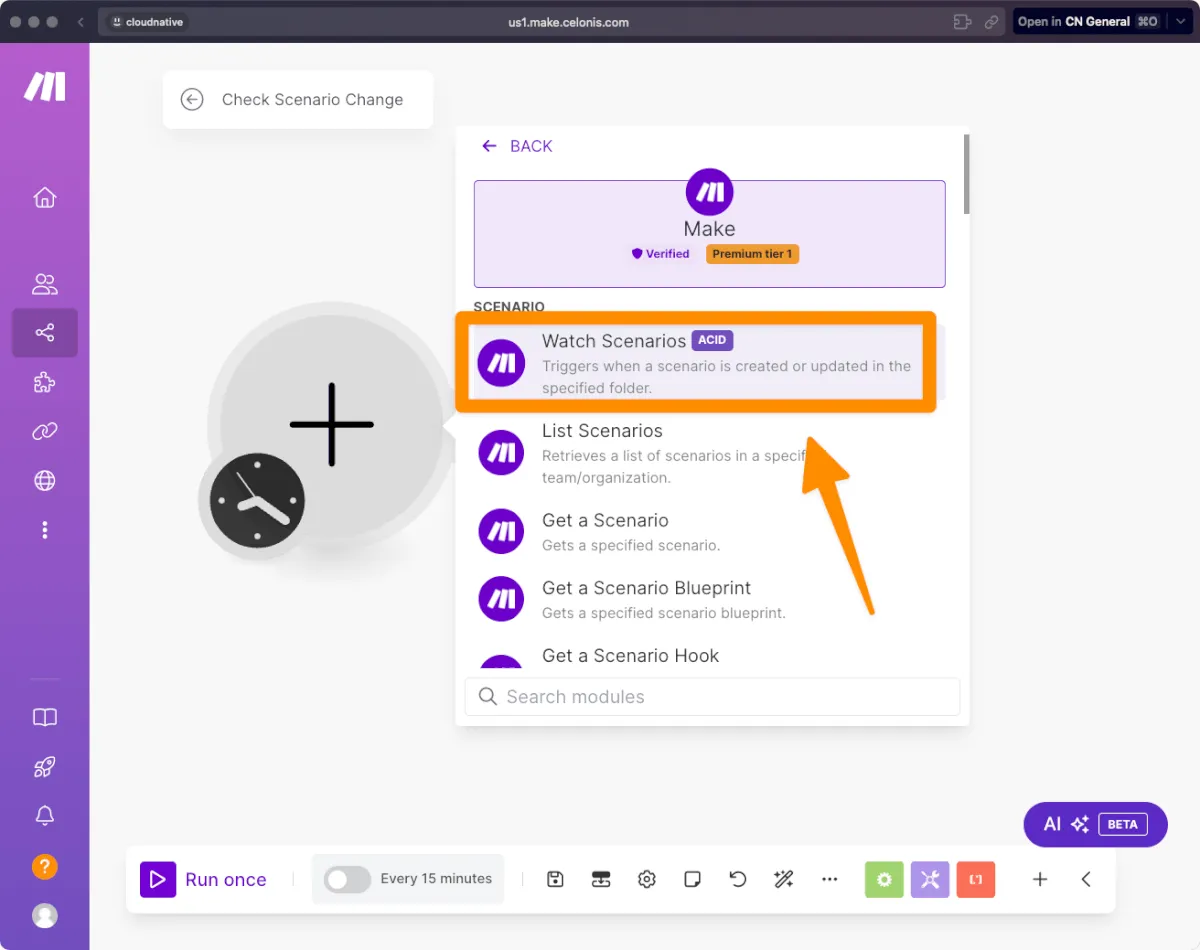Click the Save scenario disk icon
1200x950 pixels.
coord(556,879)
